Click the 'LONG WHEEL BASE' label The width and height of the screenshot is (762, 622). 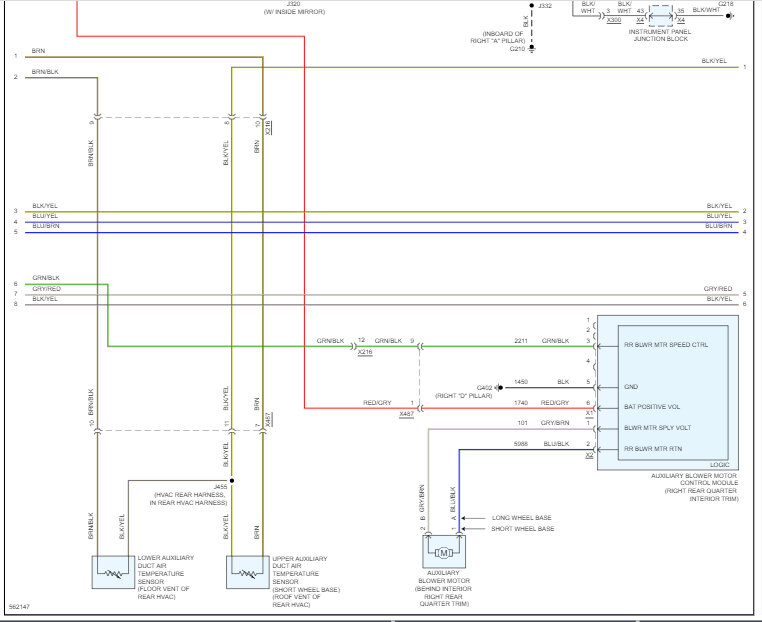coord(521,518)
